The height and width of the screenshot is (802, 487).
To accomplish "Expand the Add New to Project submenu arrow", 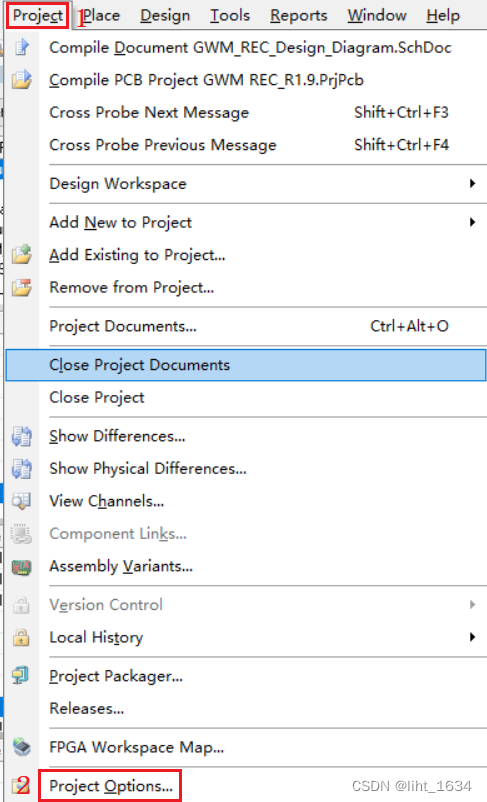I will point(472,222).
